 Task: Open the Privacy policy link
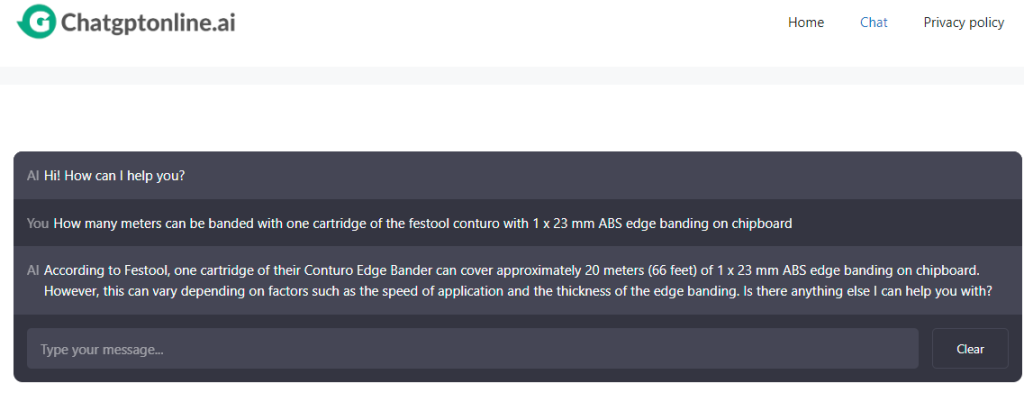point(963,23)
